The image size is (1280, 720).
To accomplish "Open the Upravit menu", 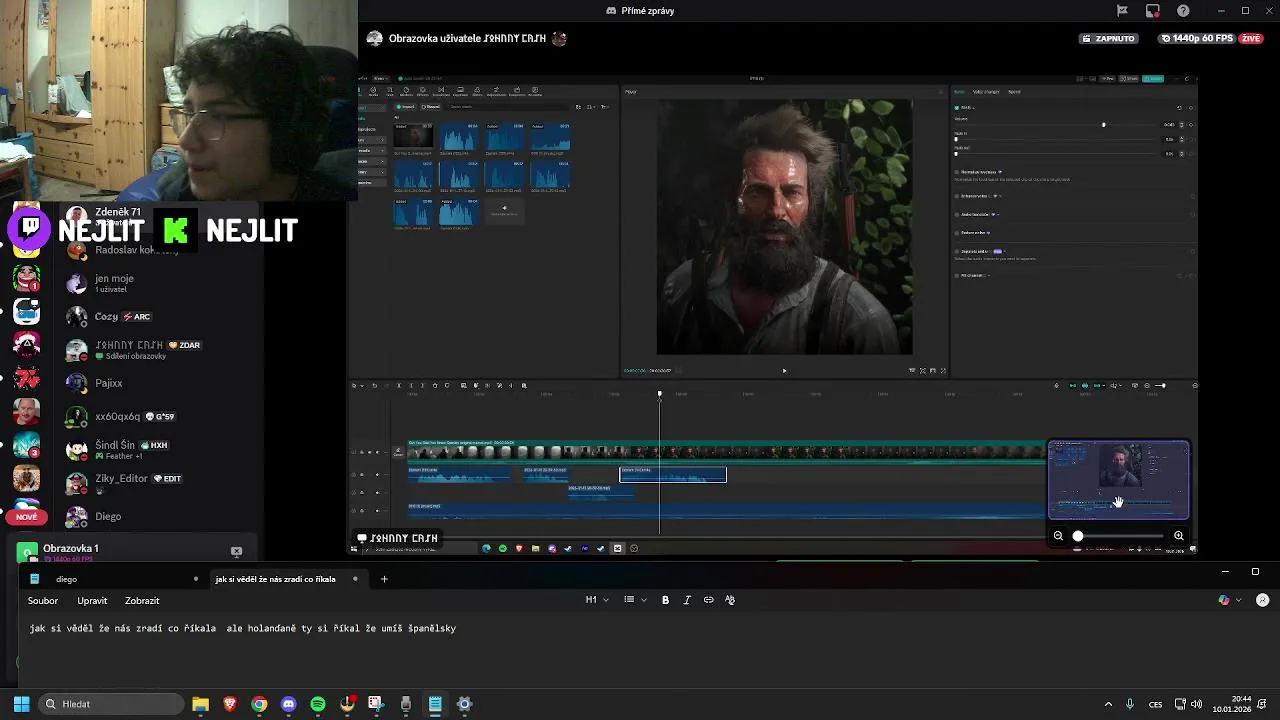I will [92, 601].
